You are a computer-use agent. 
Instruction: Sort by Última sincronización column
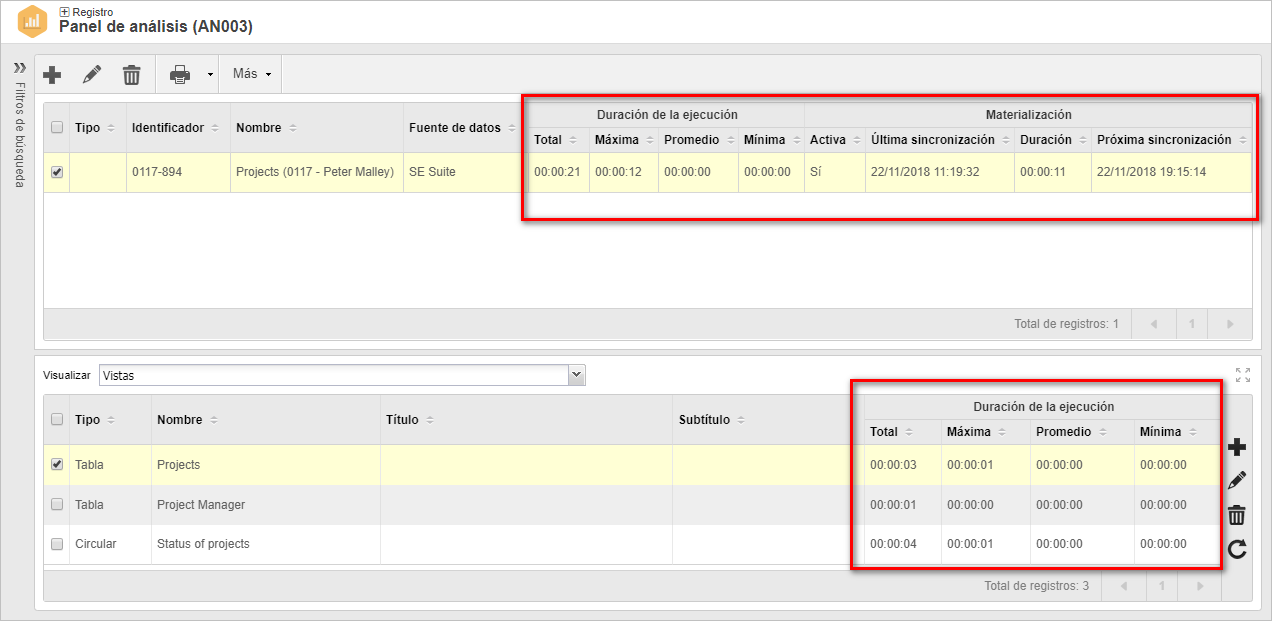pyautogui.click(x=939, y=140)
